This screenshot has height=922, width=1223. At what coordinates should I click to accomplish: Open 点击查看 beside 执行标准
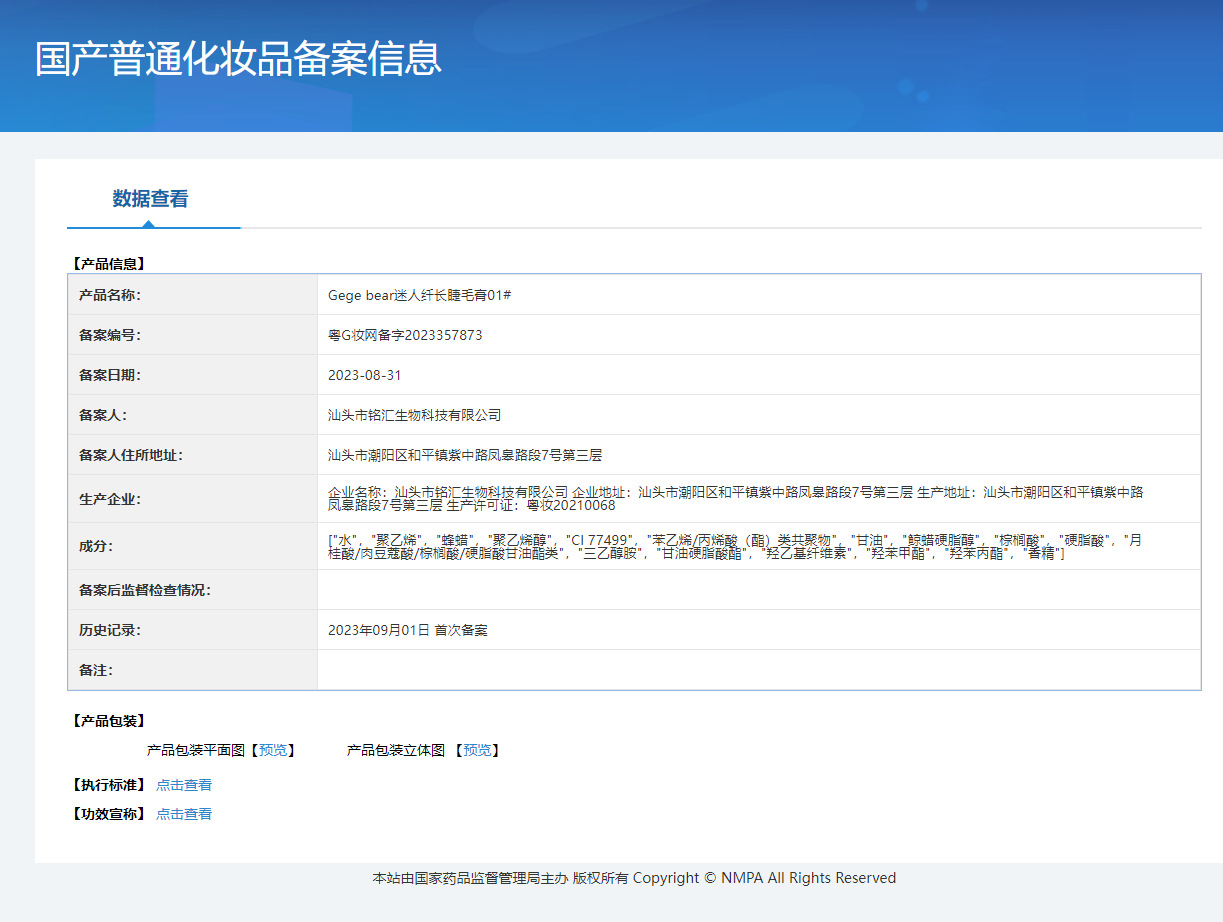point(184,785)
